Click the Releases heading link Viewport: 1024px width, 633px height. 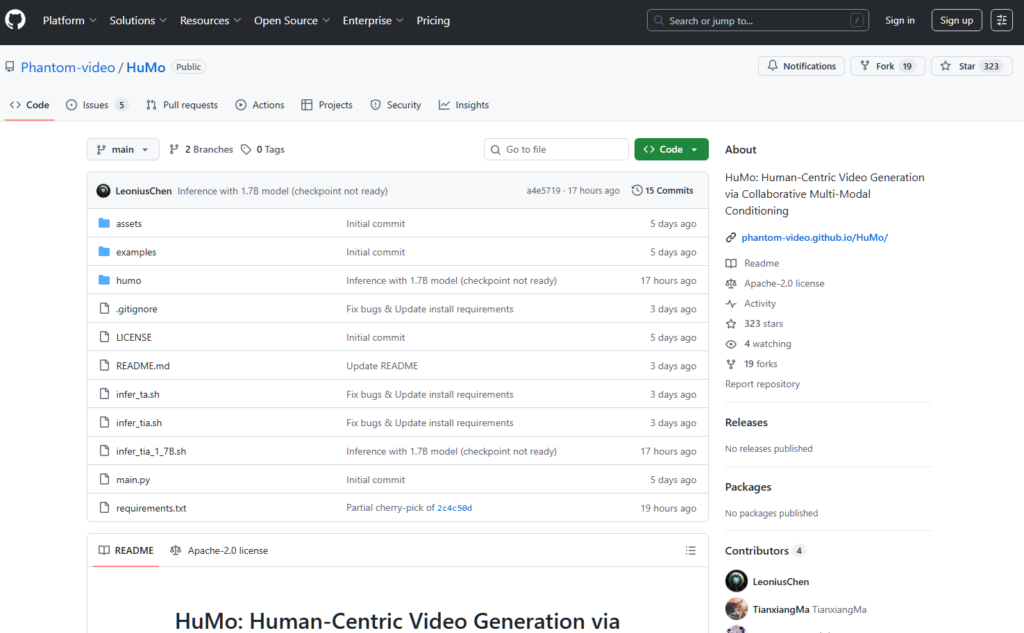746,423
